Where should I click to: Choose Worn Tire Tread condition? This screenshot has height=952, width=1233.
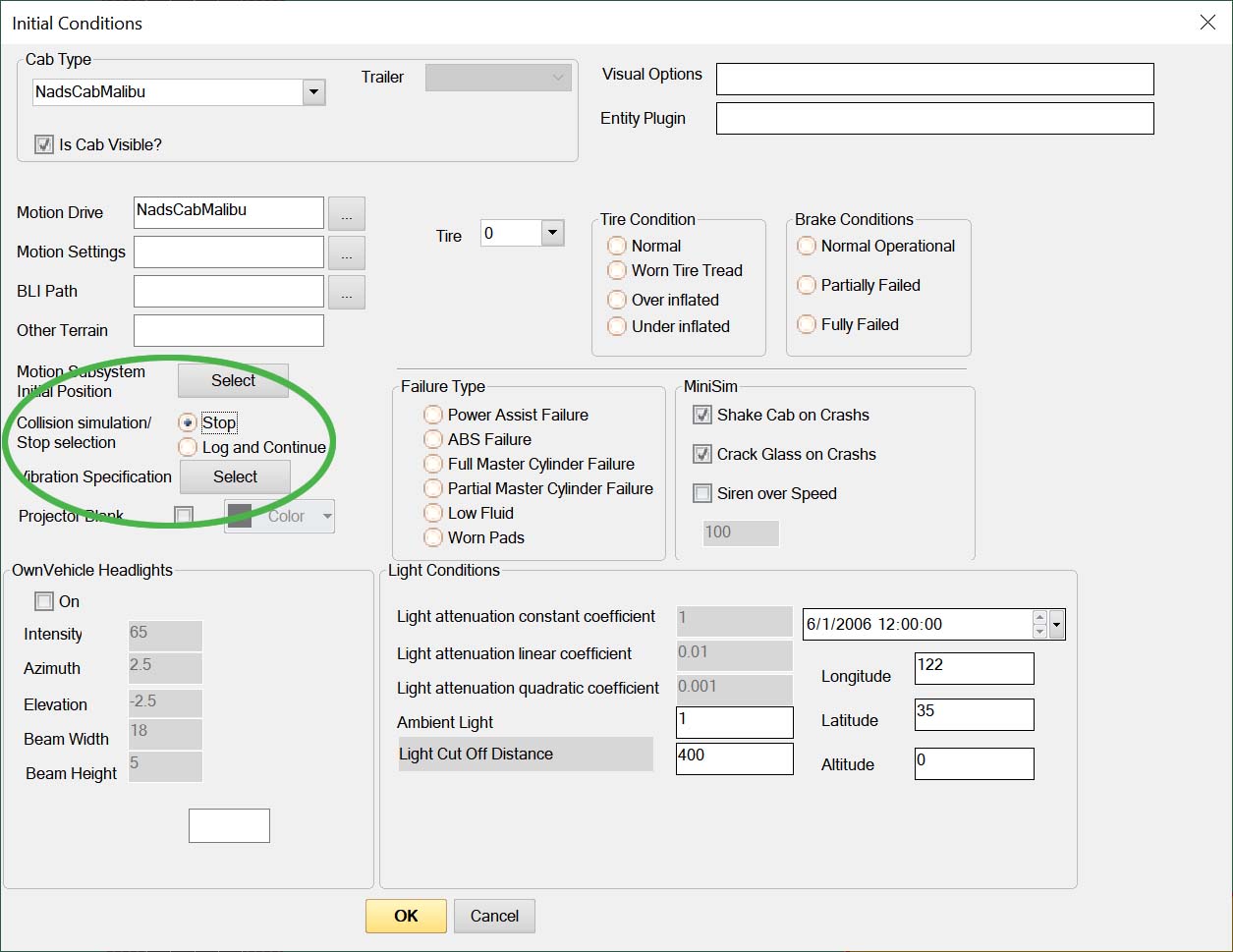pos(617,270)
